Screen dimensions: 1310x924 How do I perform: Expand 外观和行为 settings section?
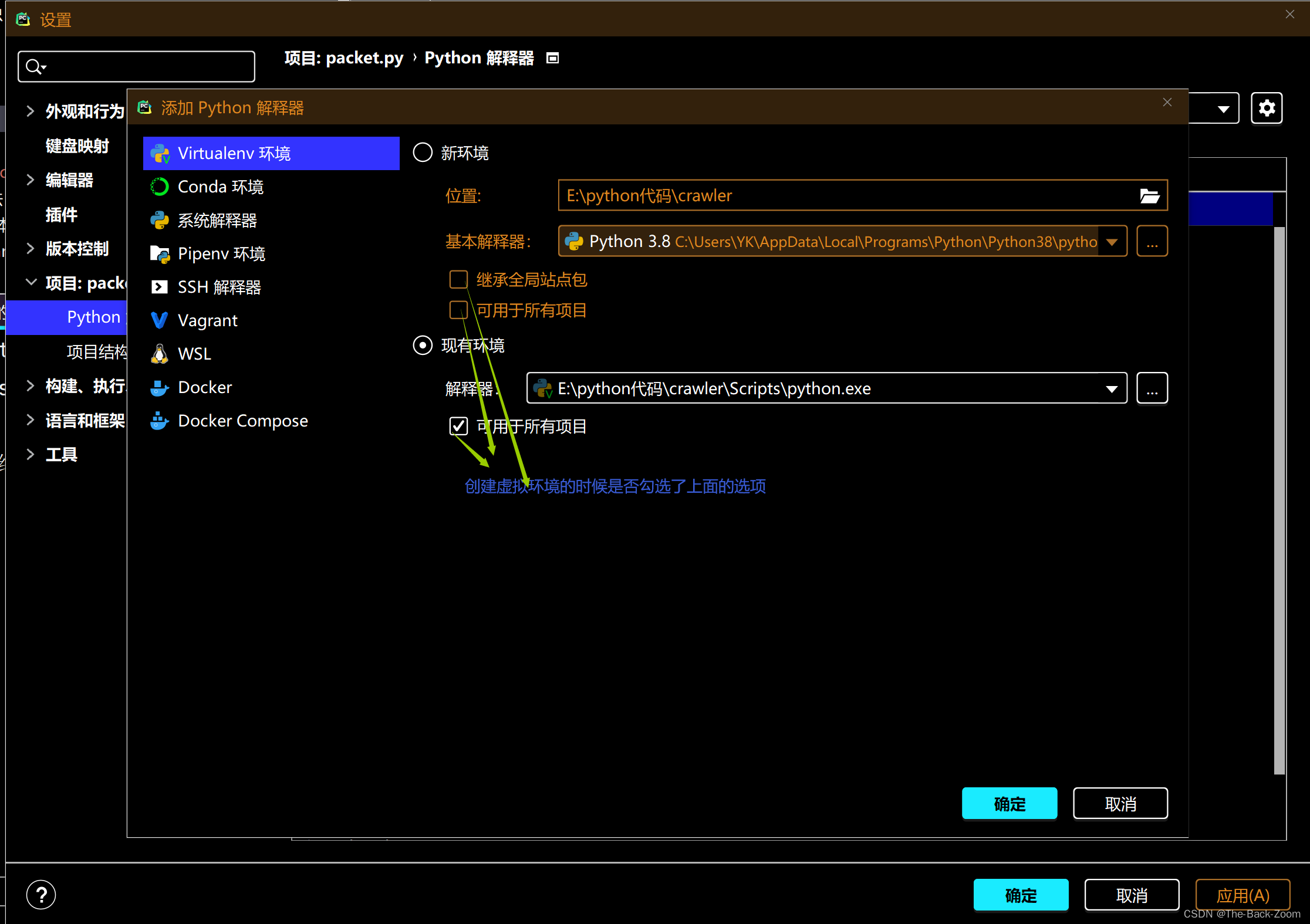coord(31,111)
